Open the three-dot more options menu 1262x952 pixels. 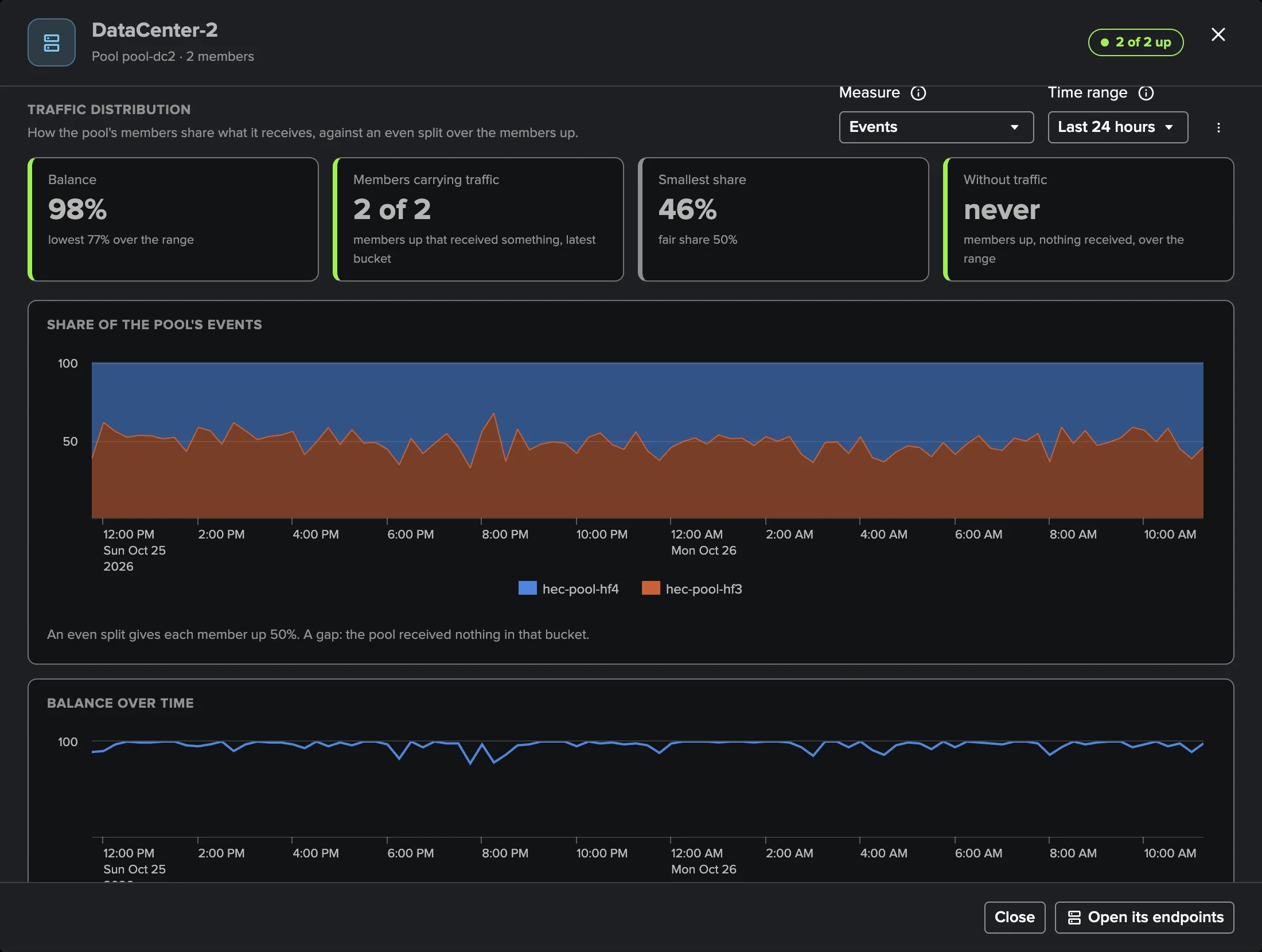pyautogui.click(x=1219, y=127)
